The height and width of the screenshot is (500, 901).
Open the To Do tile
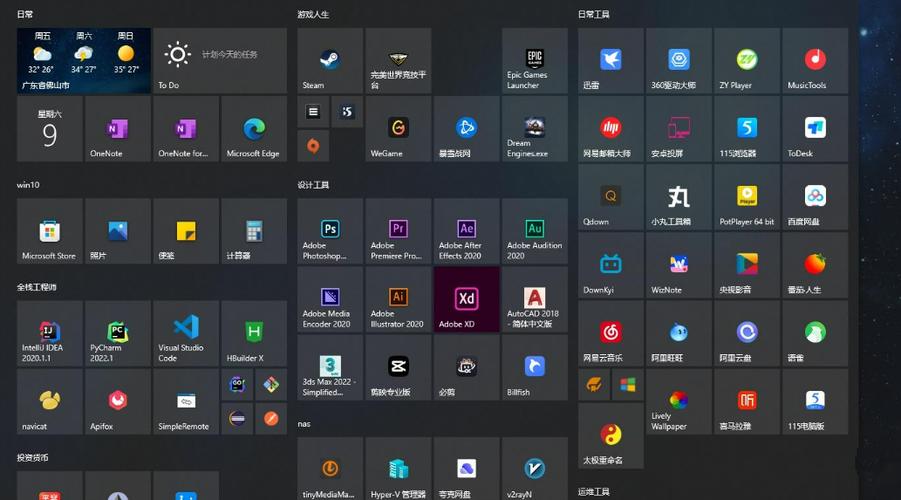coord(220,61)
